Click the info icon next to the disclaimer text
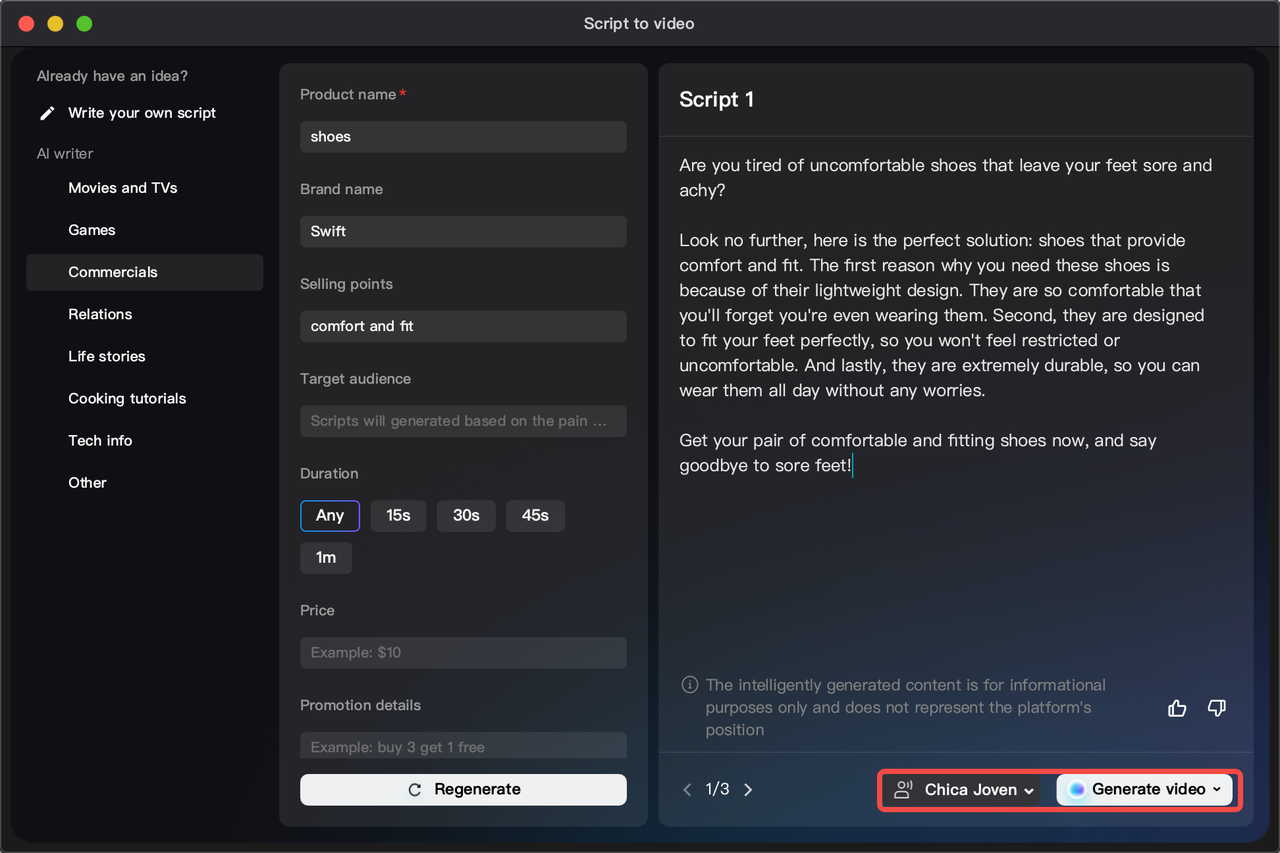1280x853 pixels. tap(689, 684)
